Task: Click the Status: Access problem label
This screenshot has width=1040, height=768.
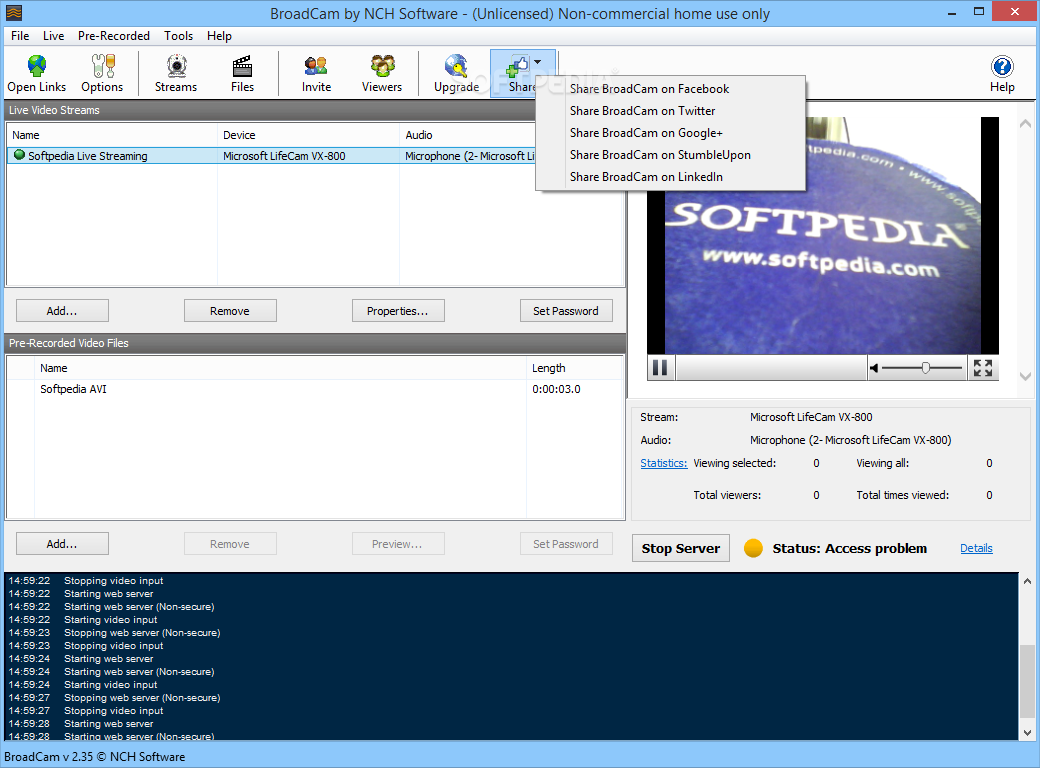Action: (x=850, y=548)
